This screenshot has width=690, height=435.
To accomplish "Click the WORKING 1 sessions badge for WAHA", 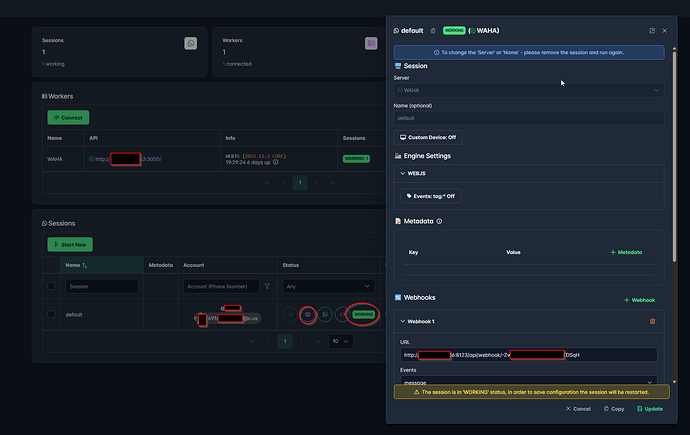I will (356, 159).
